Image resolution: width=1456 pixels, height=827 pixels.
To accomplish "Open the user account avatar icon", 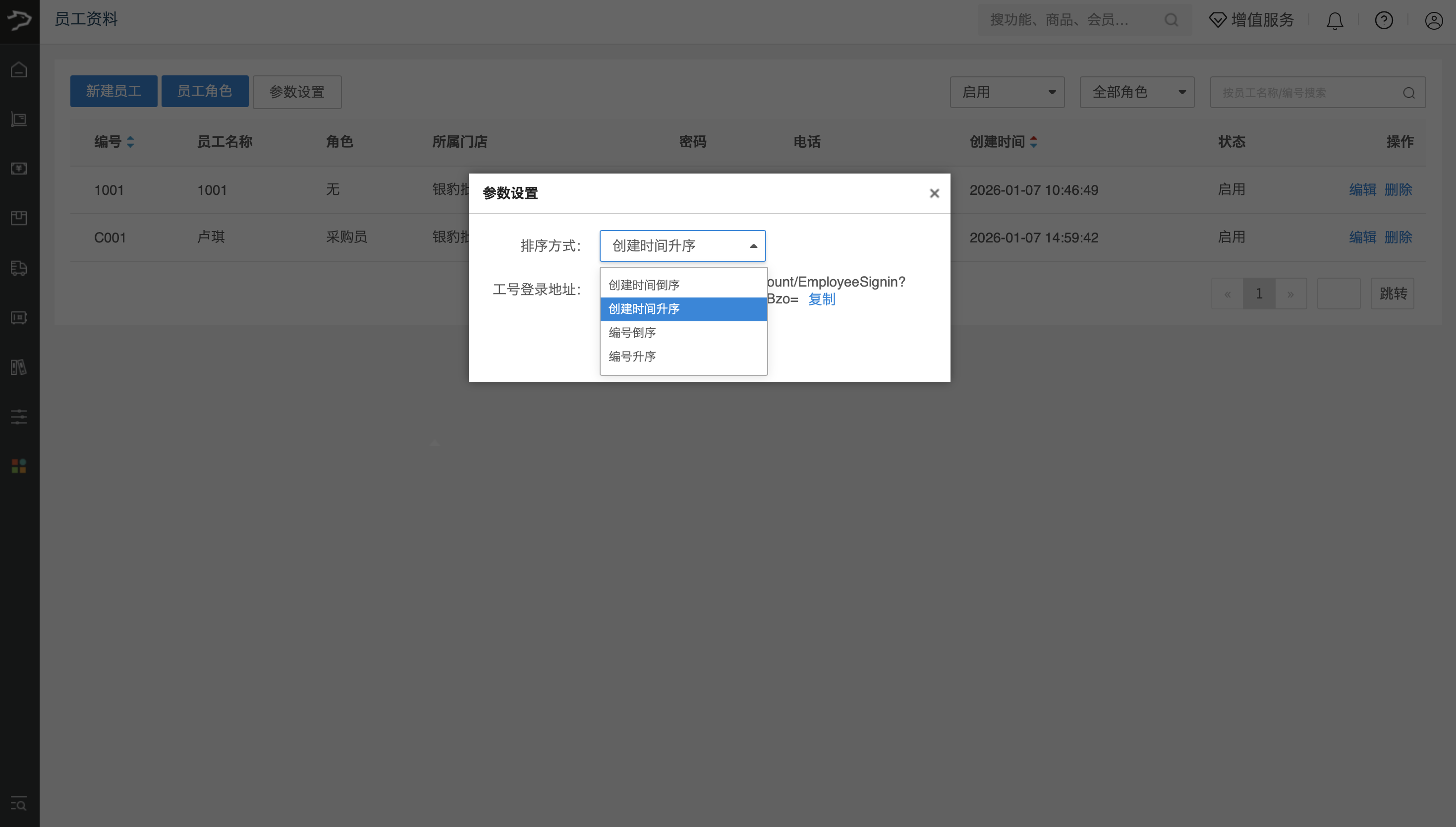I will (1434, 20).
